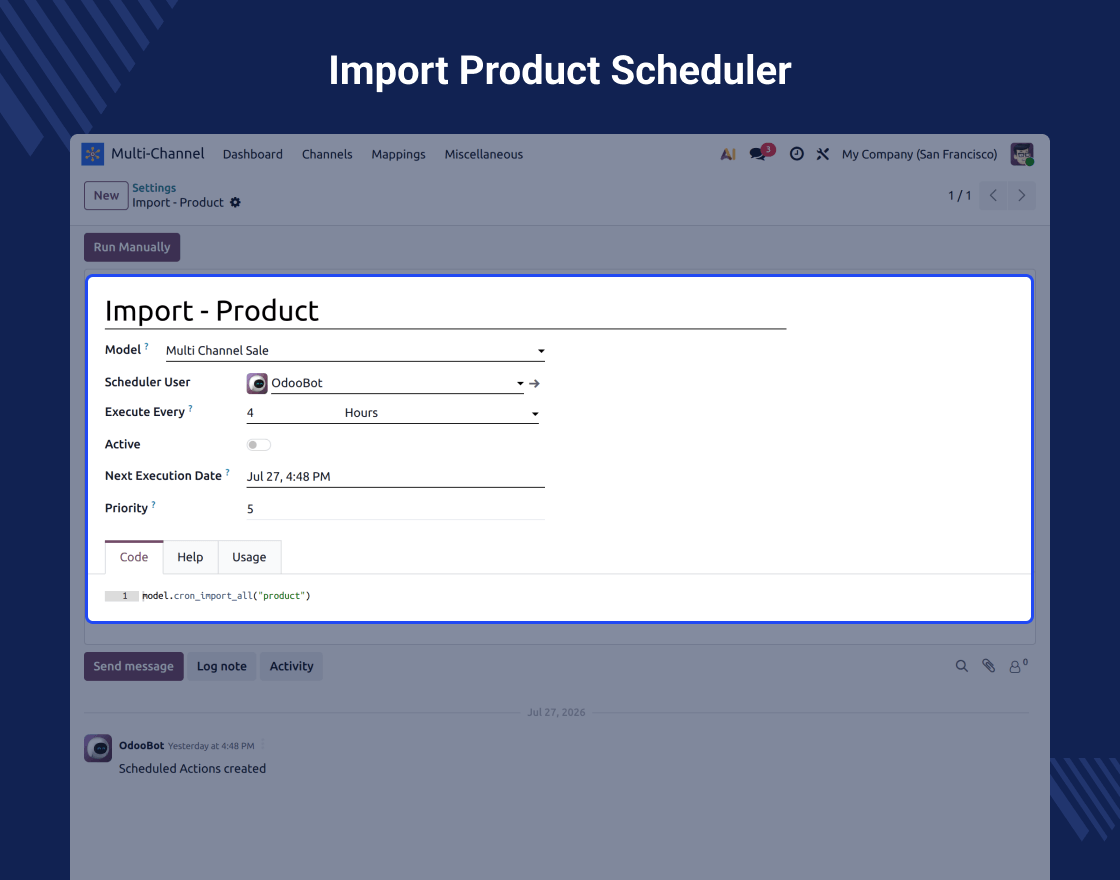Switch to the Code tab
Screen dimensions: 1120x880
pos(134,557)
